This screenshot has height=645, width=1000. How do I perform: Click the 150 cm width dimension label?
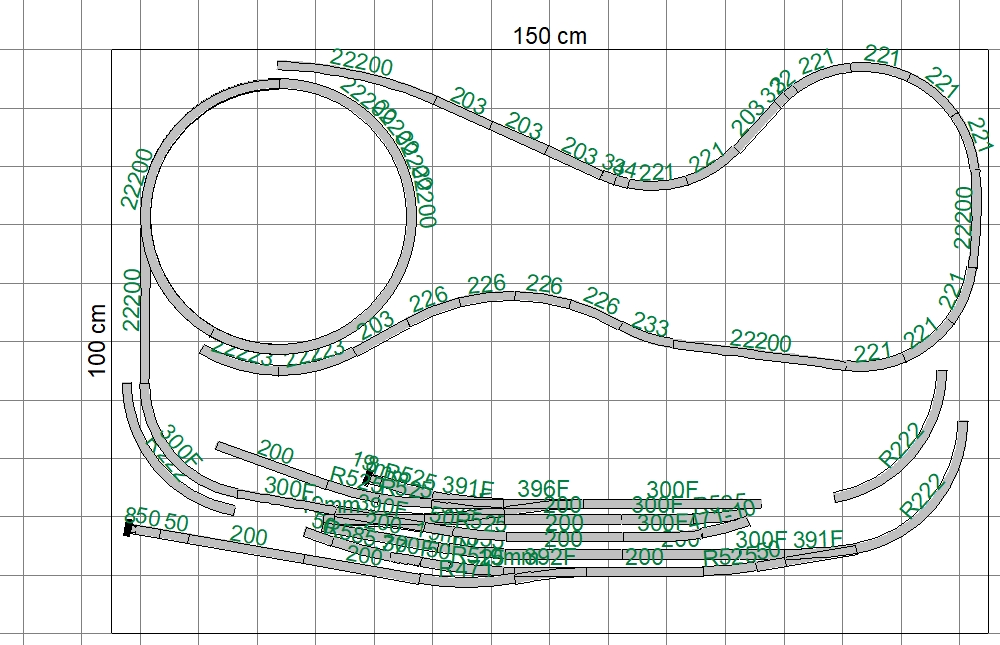coord(550,37)
